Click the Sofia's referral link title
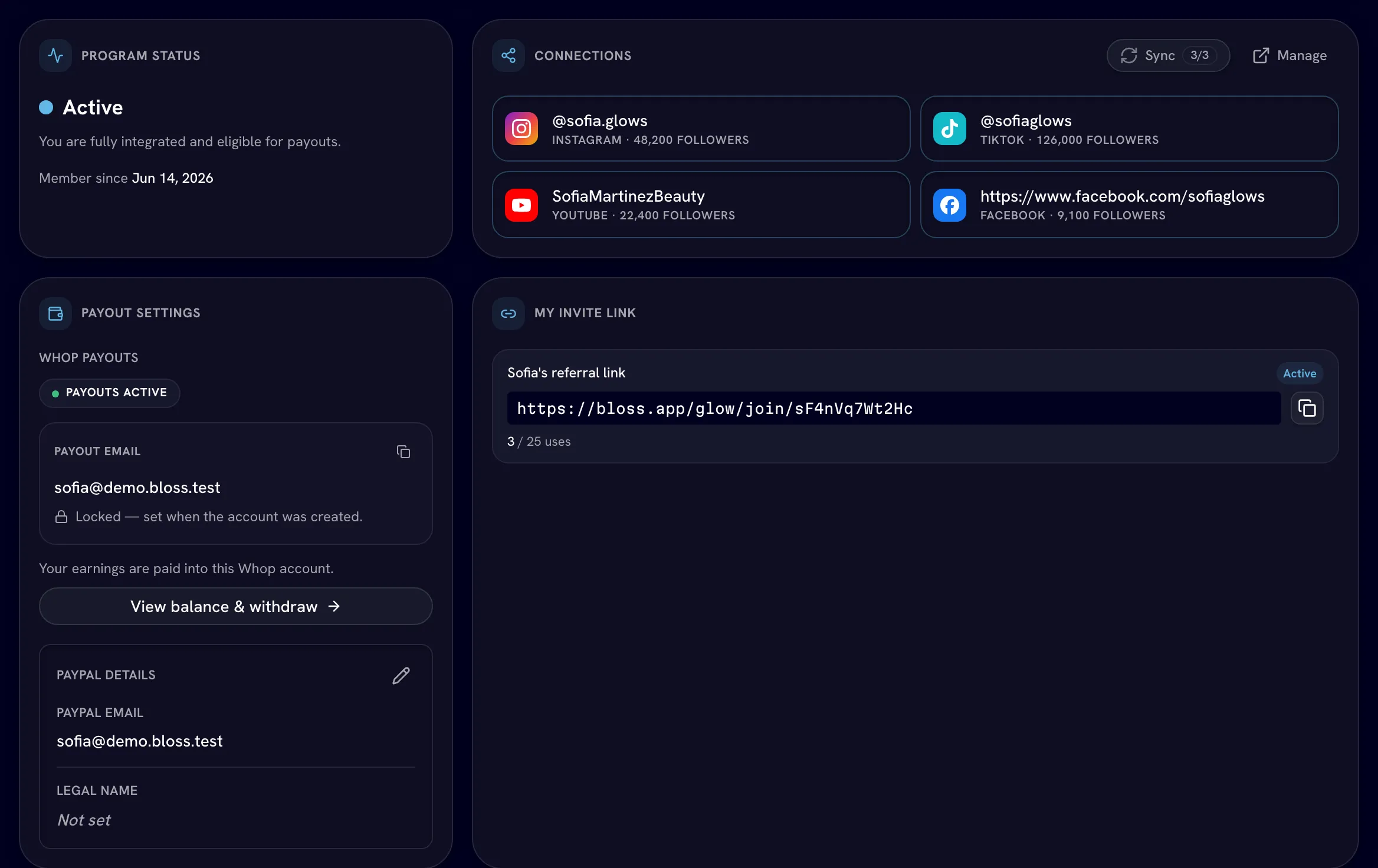 pyautogui.click(x=566, y=373)
